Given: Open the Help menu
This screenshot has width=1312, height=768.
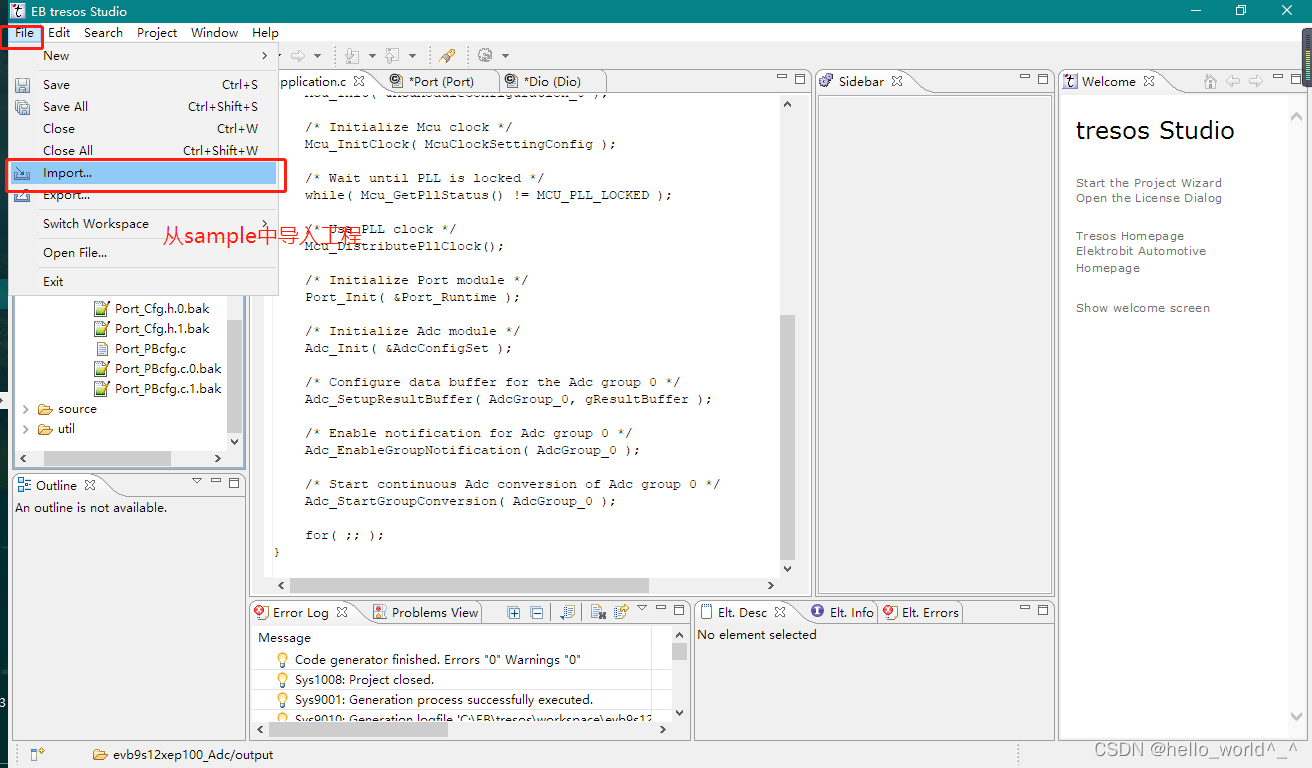Looking at the screenshot, I should (x=265, y=33).
